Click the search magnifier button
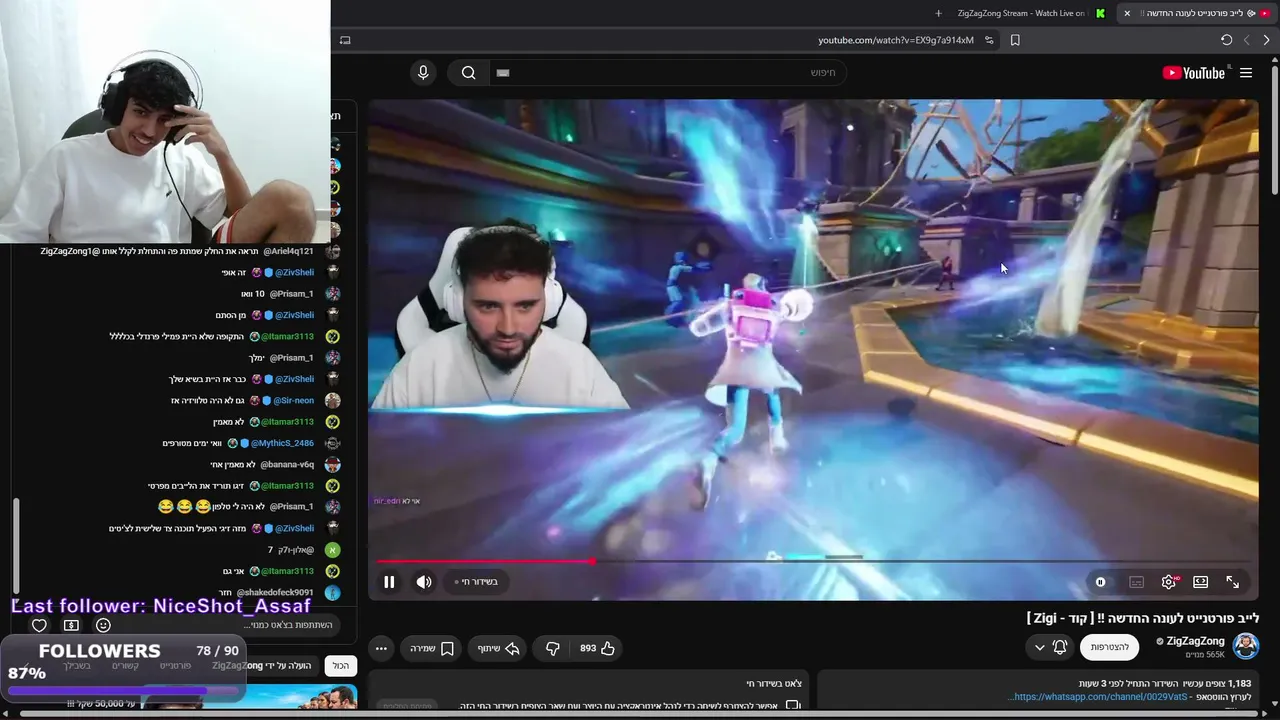This screenshot has width=1280, height=720. 468,72
